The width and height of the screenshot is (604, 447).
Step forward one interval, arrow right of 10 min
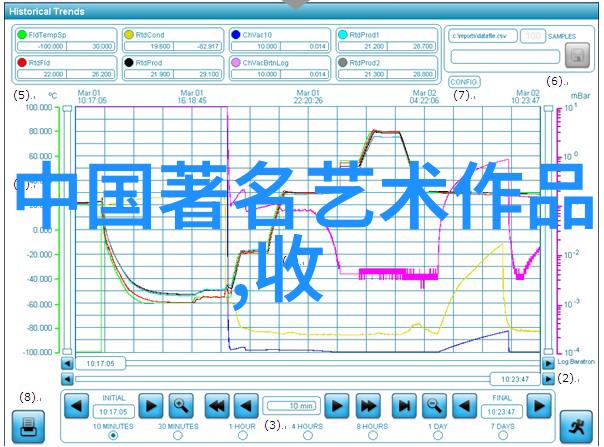[x=337, y=406]
